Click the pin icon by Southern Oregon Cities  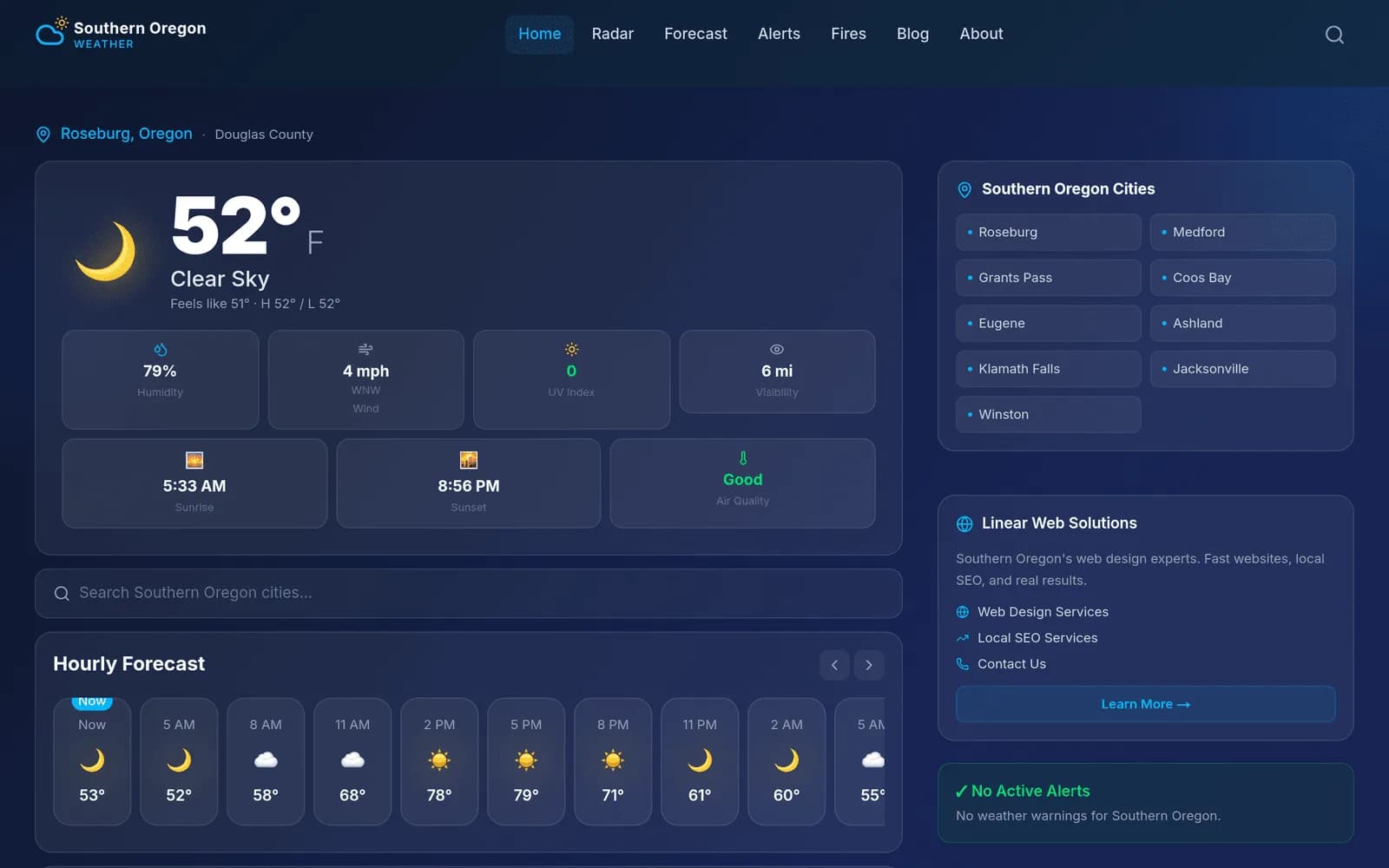964,189
